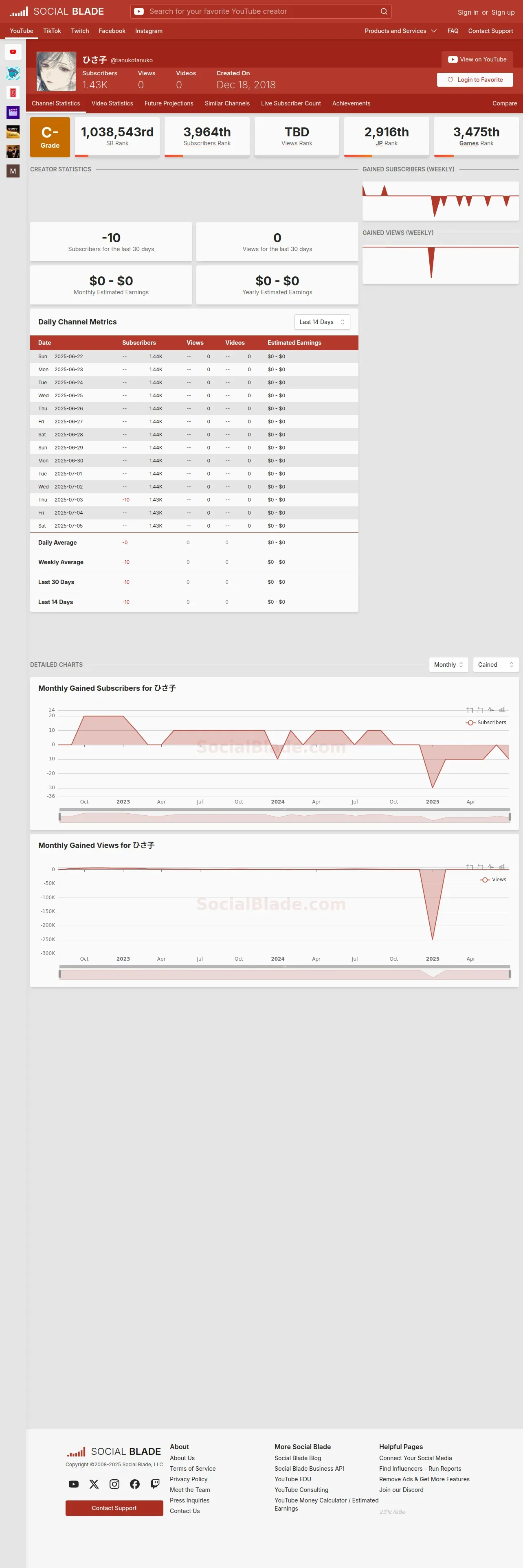Click left handle of Views chart slider
The height and width of the screenshot is (1568, 523).
point(59,974)
